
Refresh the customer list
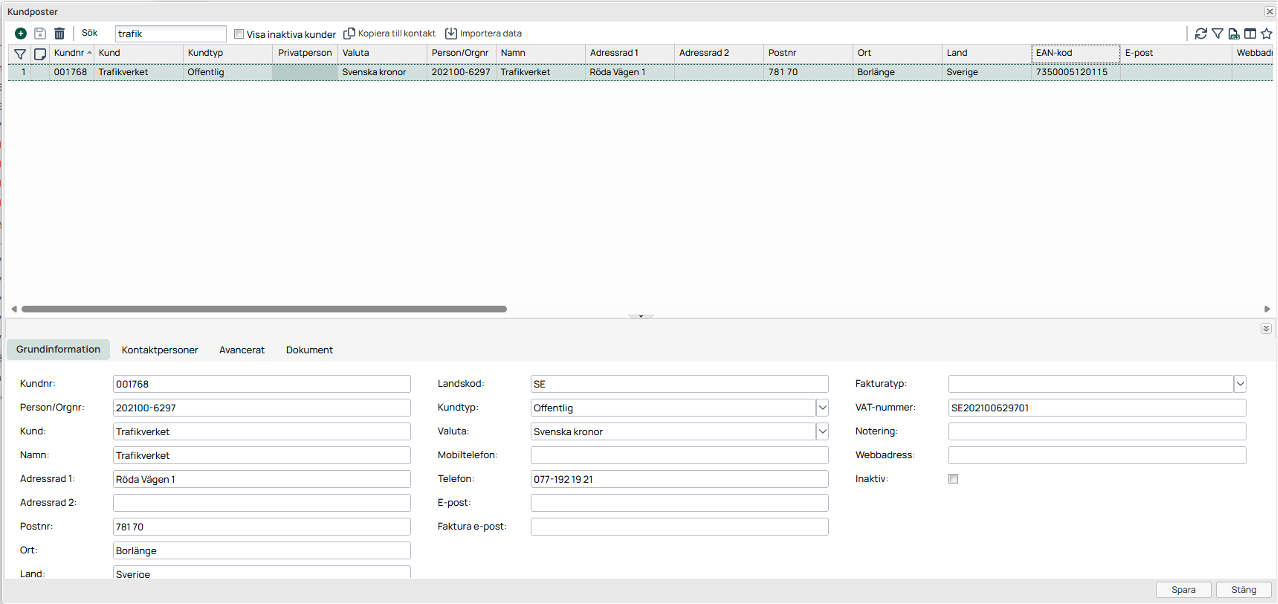coord(1201,34)
